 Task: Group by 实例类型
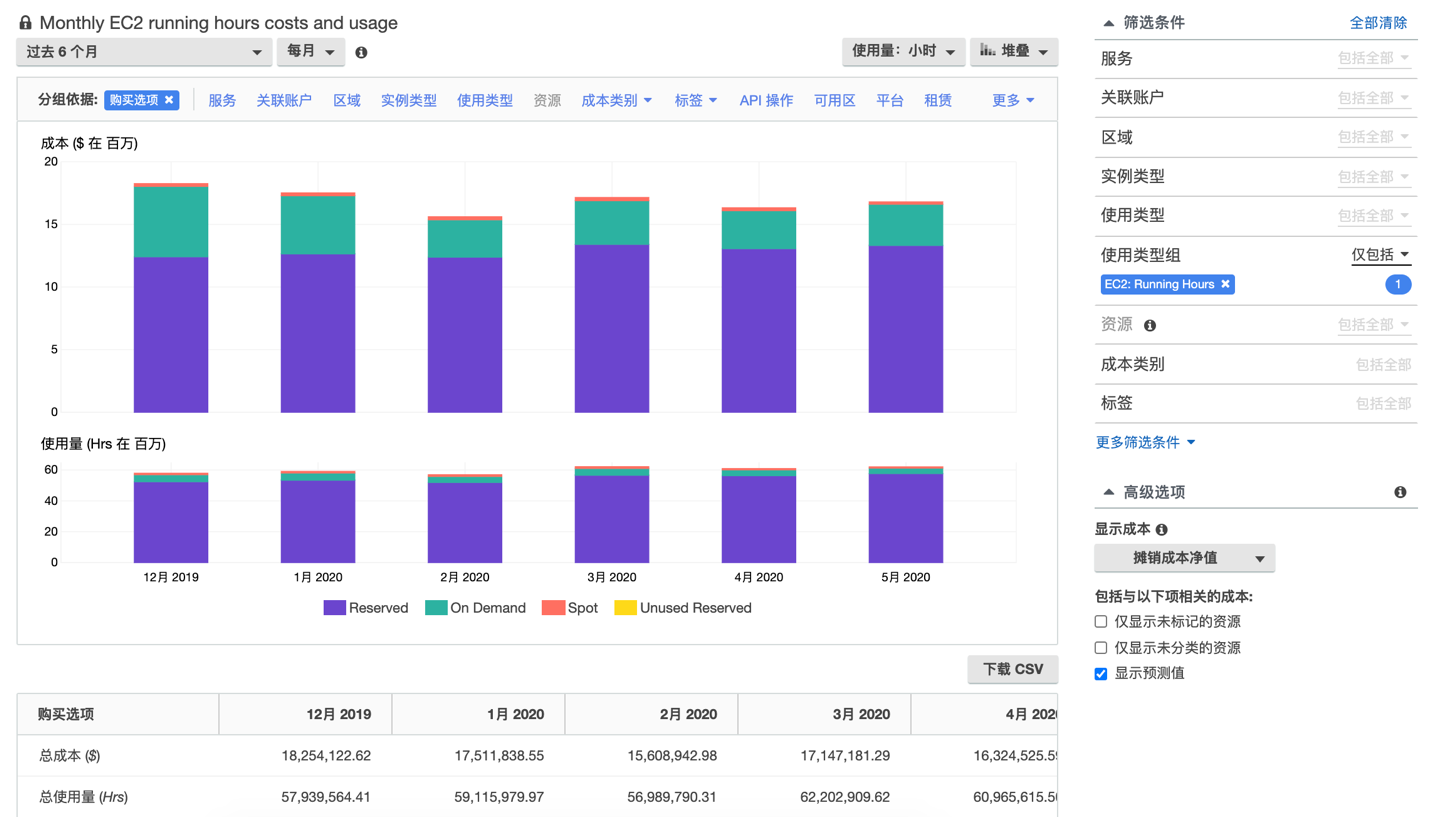tap(408, 100)
